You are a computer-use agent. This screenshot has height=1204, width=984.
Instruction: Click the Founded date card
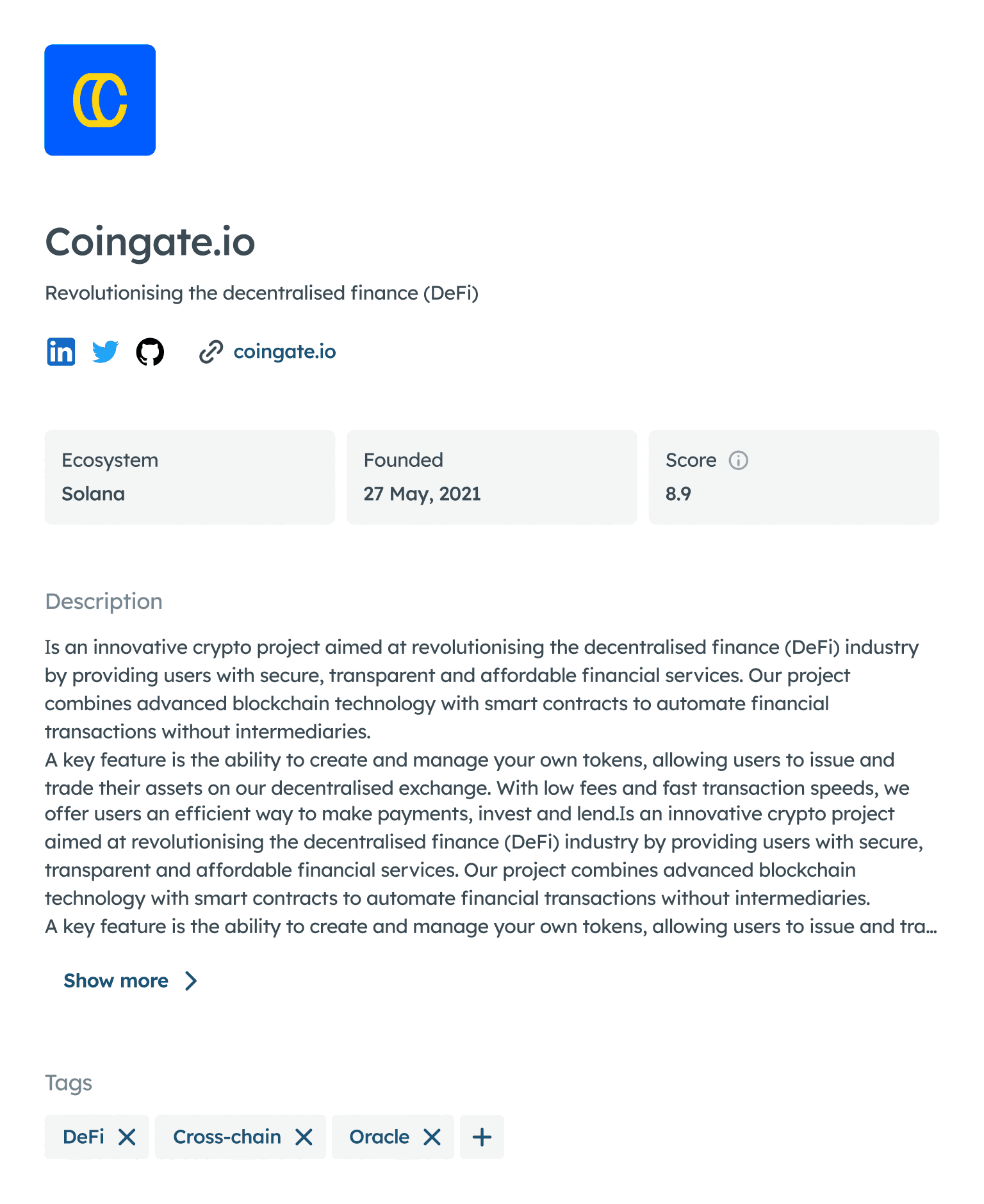coord(491,477)
